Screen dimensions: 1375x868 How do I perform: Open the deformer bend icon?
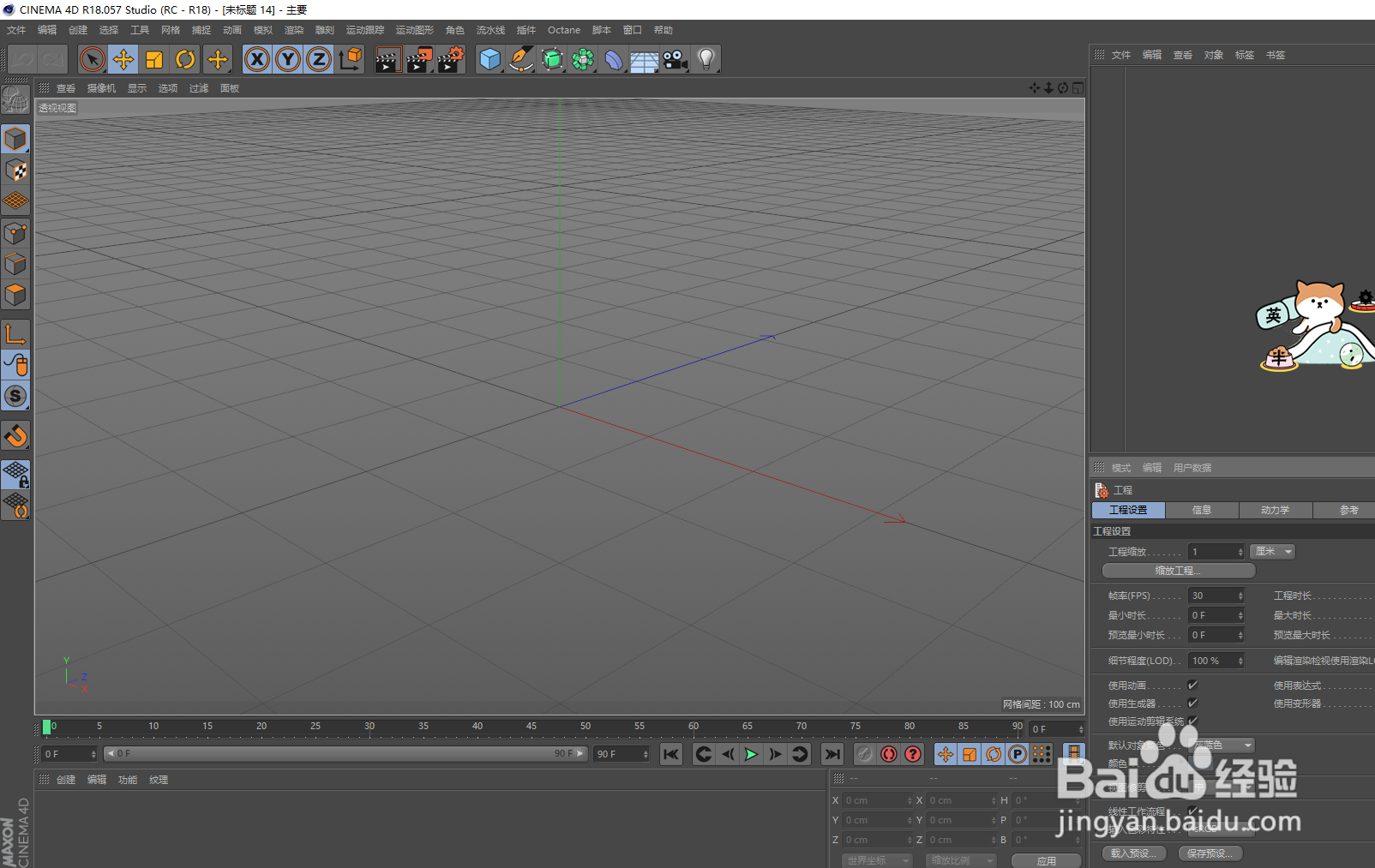coord(614,60)
